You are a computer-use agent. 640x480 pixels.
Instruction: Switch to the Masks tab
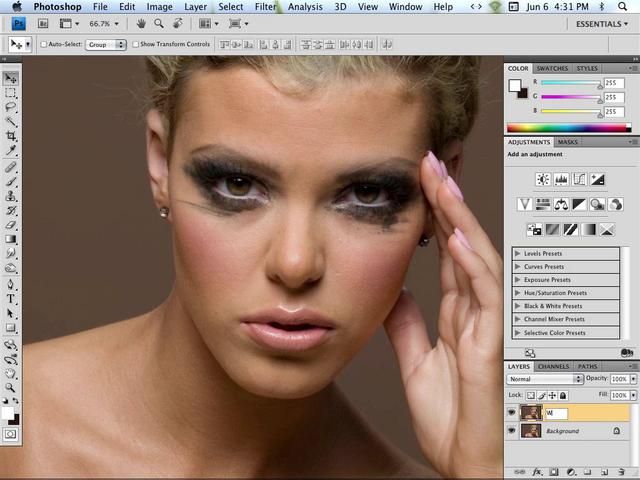[567, 142]
